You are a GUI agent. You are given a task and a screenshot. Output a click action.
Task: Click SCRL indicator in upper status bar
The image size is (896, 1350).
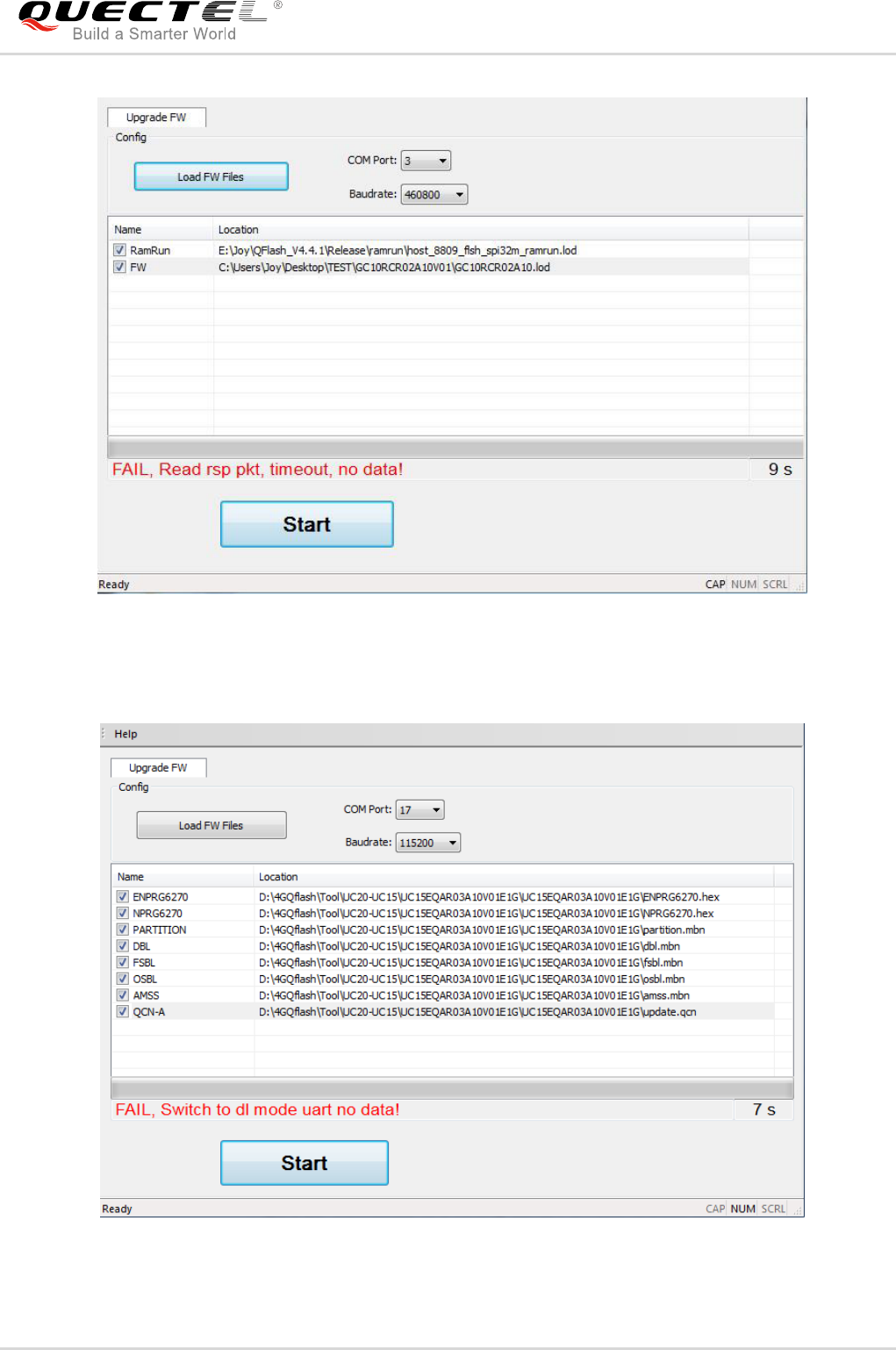pos(775,585)
